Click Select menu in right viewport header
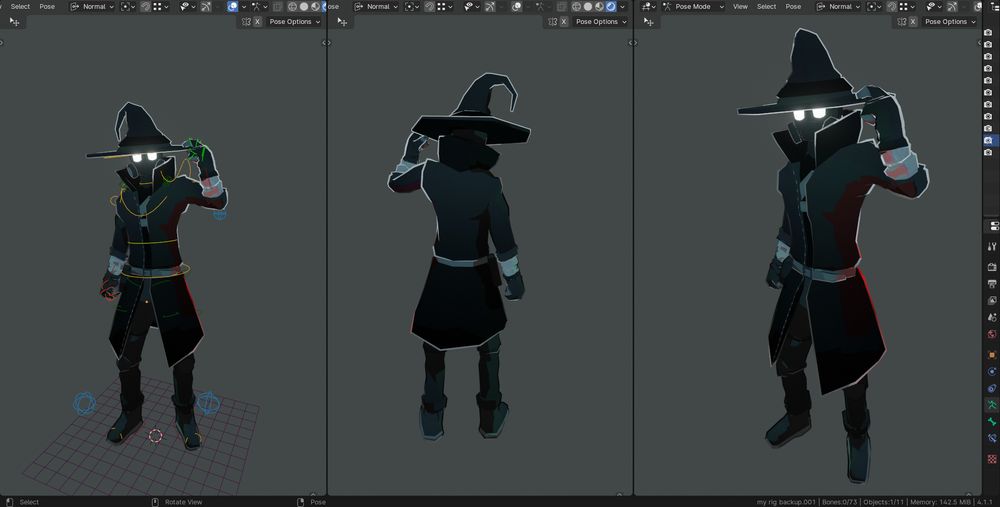Screen dimensions: 1000x507 click(766, 6)
